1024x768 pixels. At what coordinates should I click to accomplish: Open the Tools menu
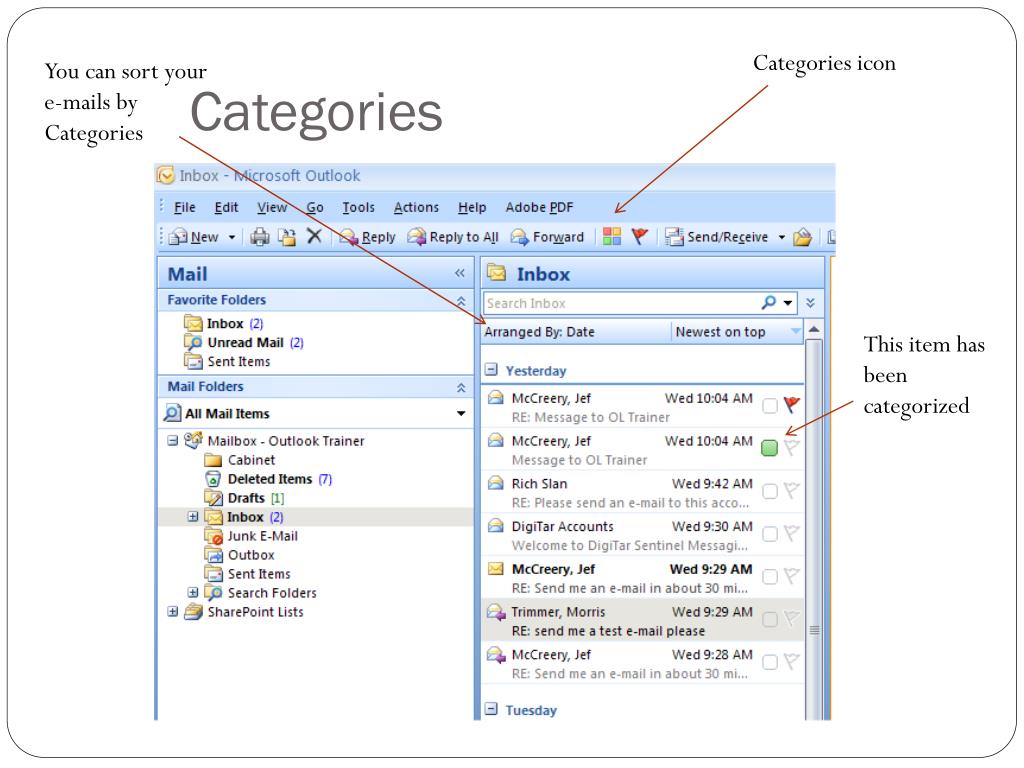coord(359,207)
